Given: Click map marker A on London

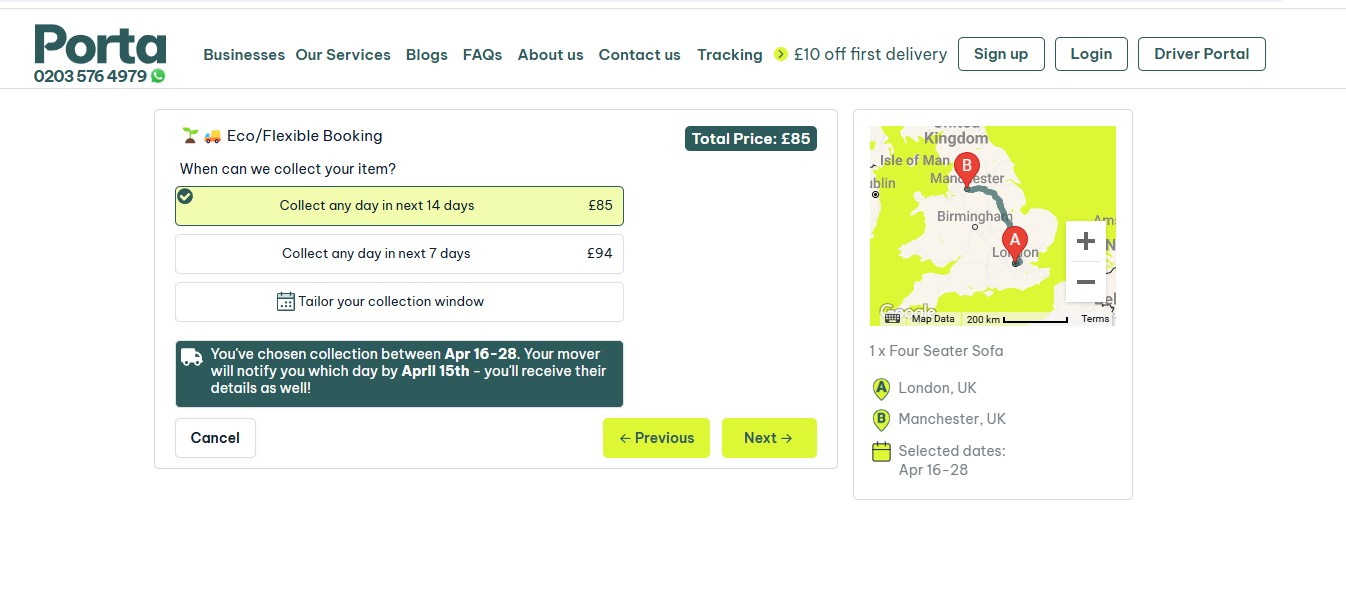Looking at the screenshot, I should tap(1015, 245).
